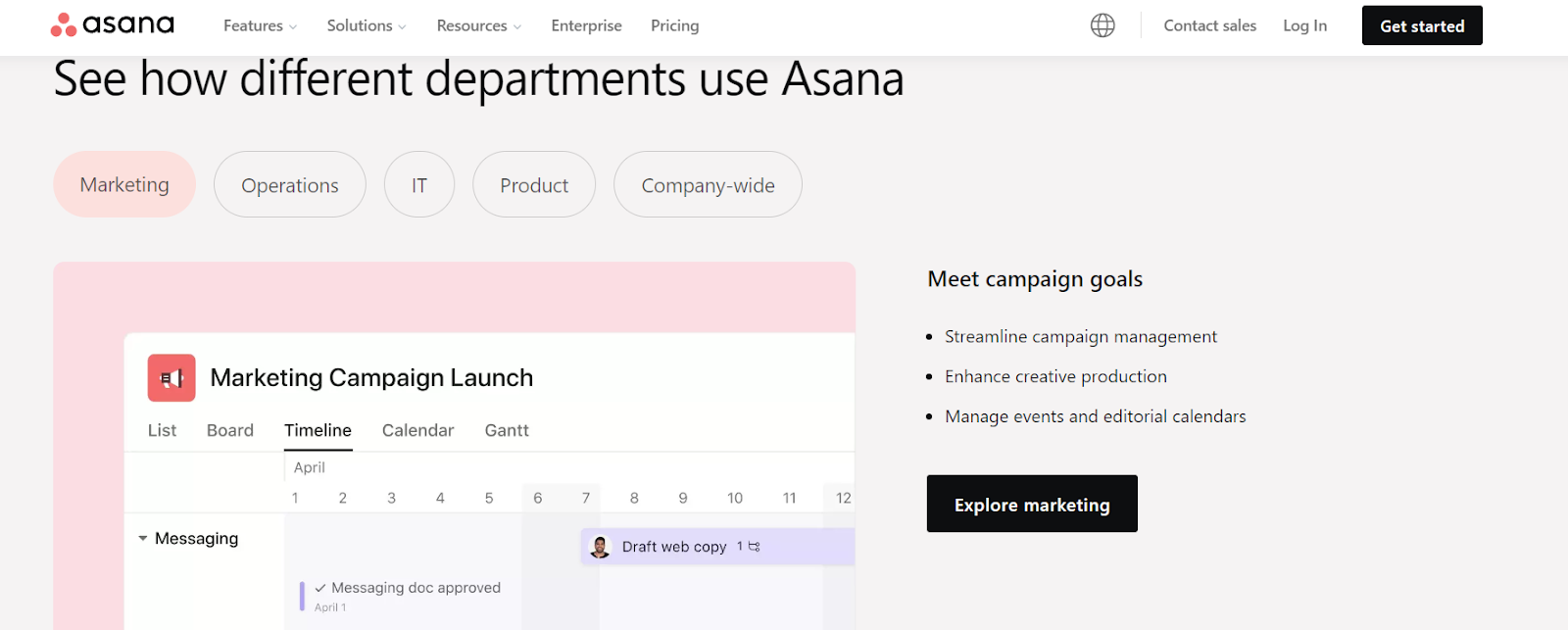Switch to the Board view tab
This screenshot has width=1568, height=630.
(x=230, y=430)
